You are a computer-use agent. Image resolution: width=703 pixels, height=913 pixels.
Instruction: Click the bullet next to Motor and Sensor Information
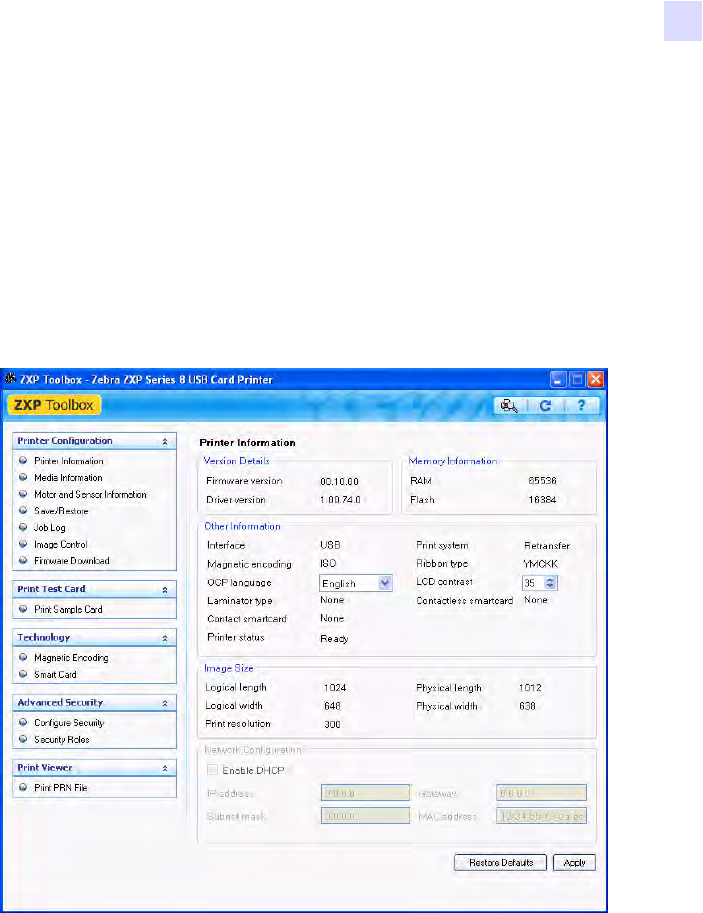coord(23,494)
